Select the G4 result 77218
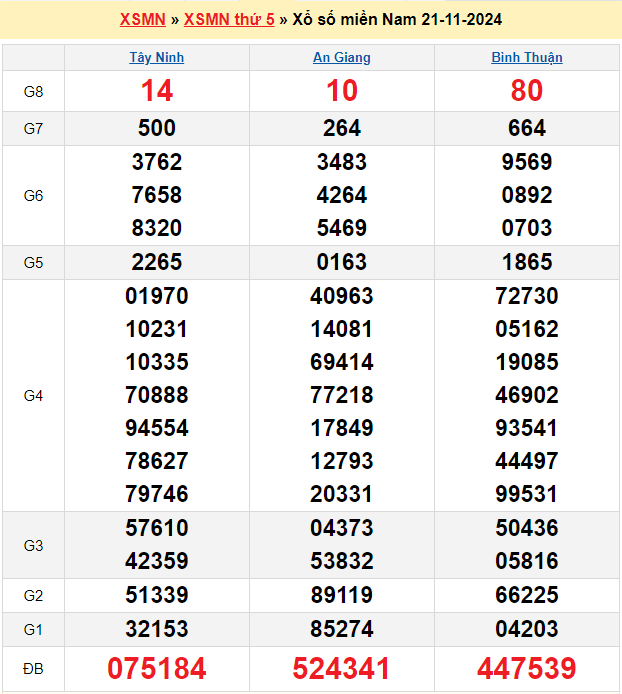 click(x=342, y=395)
